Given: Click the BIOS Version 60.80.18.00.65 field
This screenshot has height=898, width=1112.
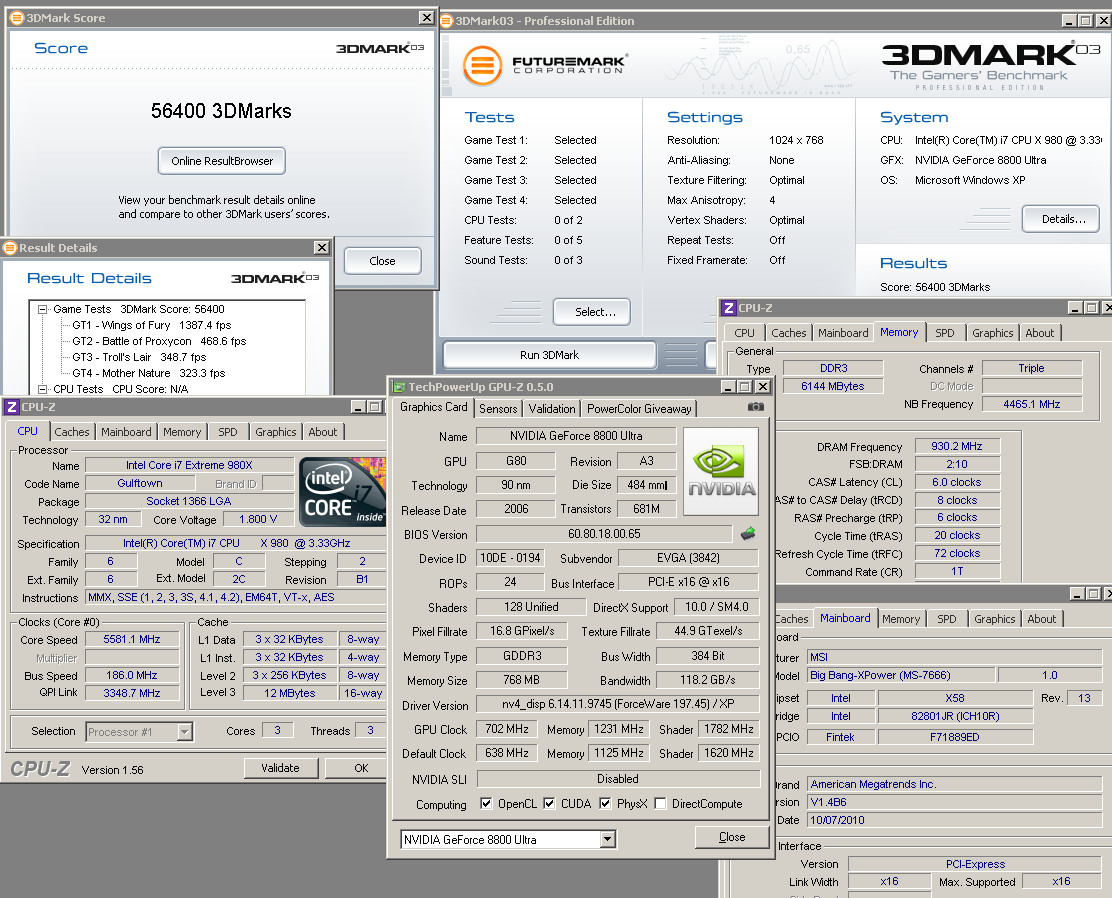Looking at the screenshot, I should click(x=604, y=533).
